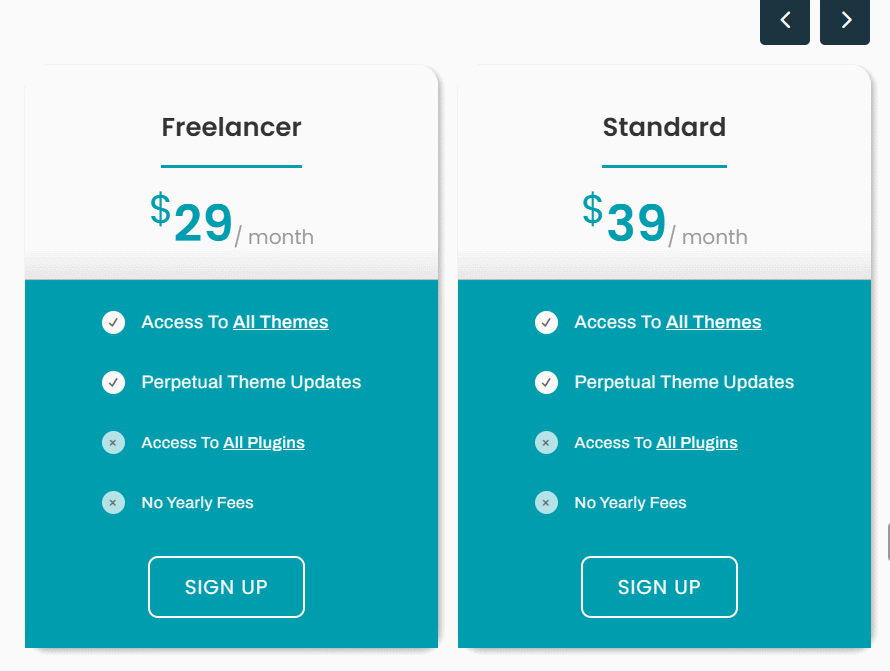Click the X icon beside Freelancer All Plugins
Image resolution: width=890 pixels, height=671 pixels.
[x=114, y=443]
